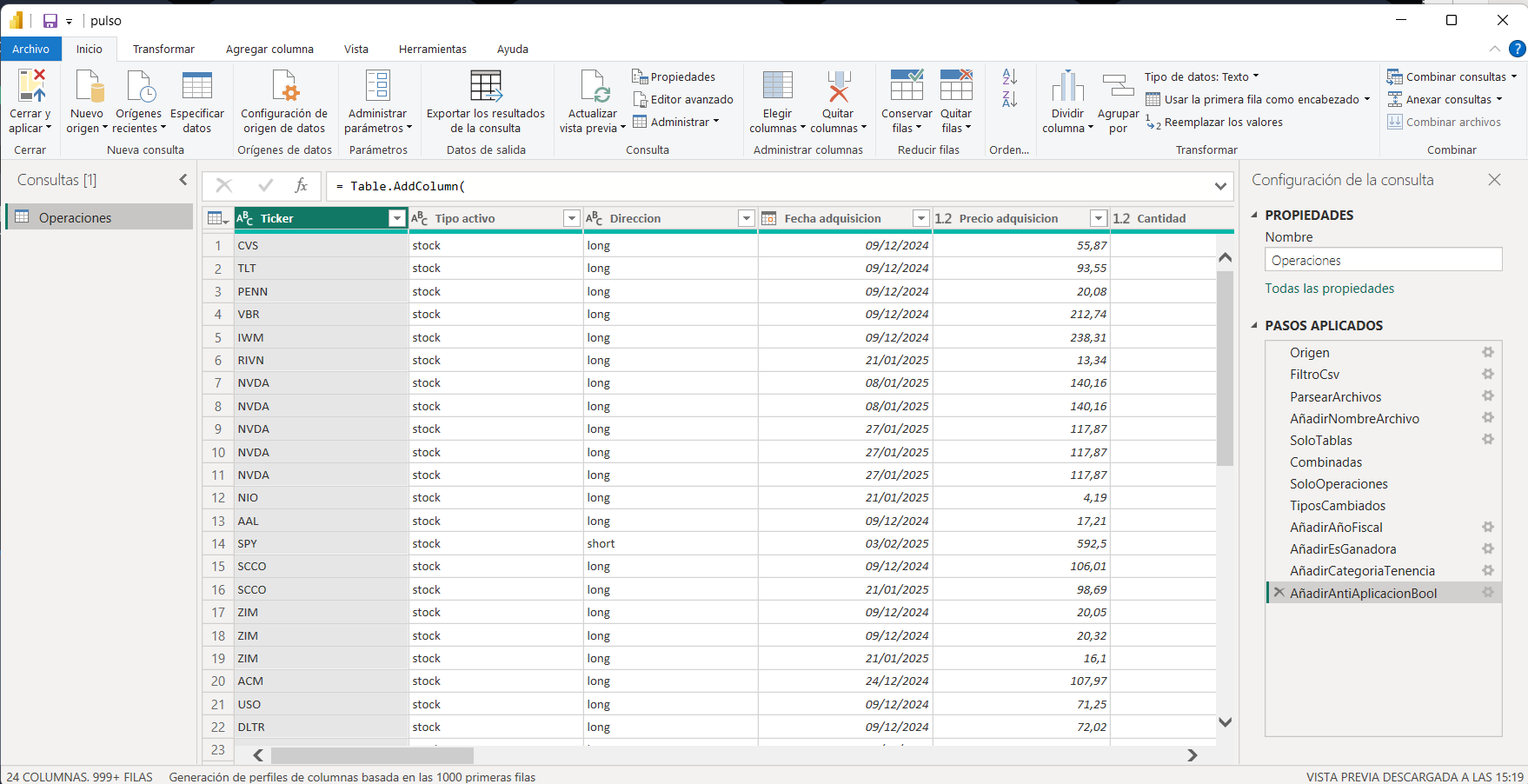Open Tipo activo column filter dropdown
1528x784 pixels.
(x=572, y=218)
